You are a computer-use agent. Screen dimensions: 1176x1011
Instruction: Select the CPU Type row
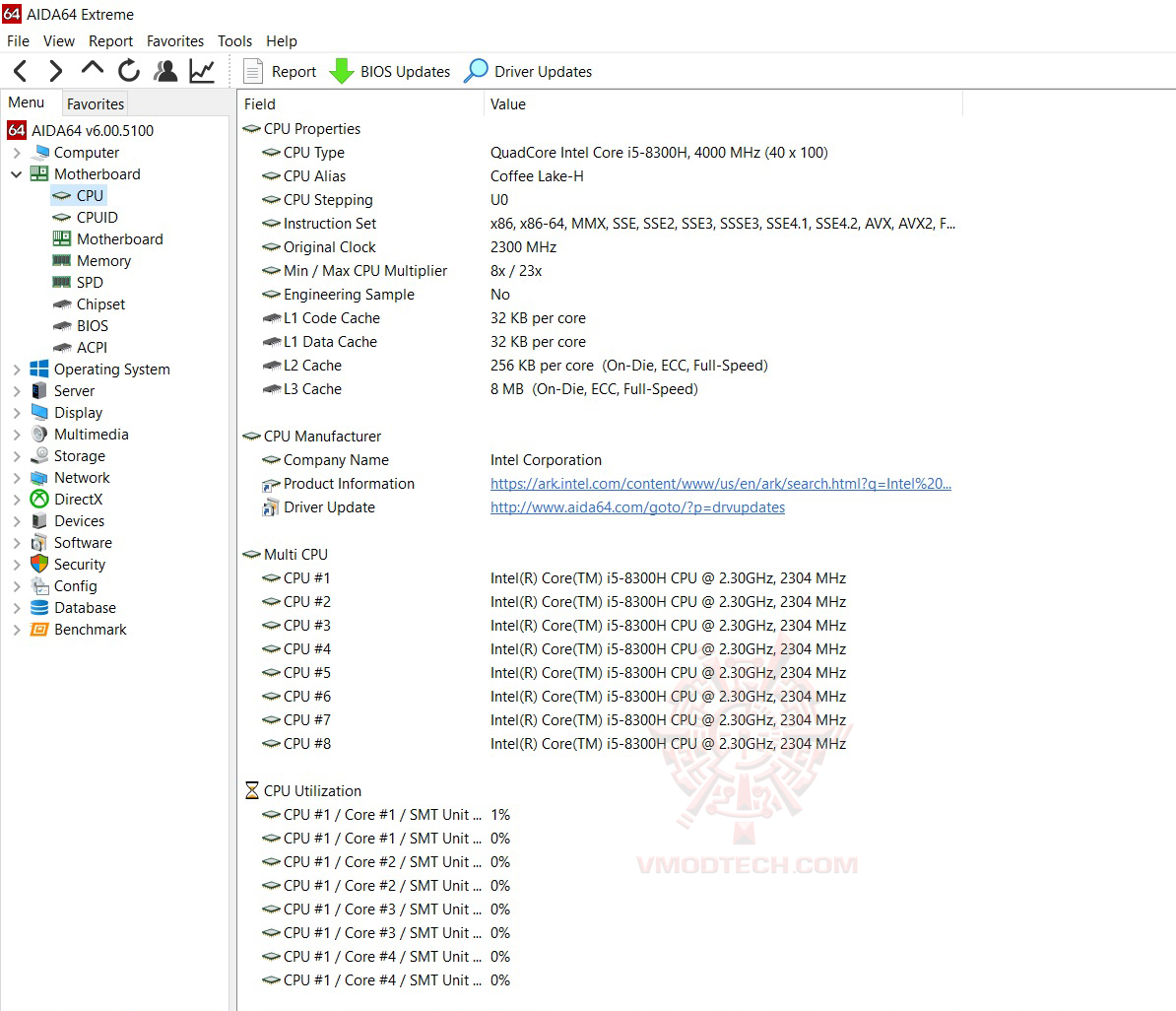tap(600, 153)
